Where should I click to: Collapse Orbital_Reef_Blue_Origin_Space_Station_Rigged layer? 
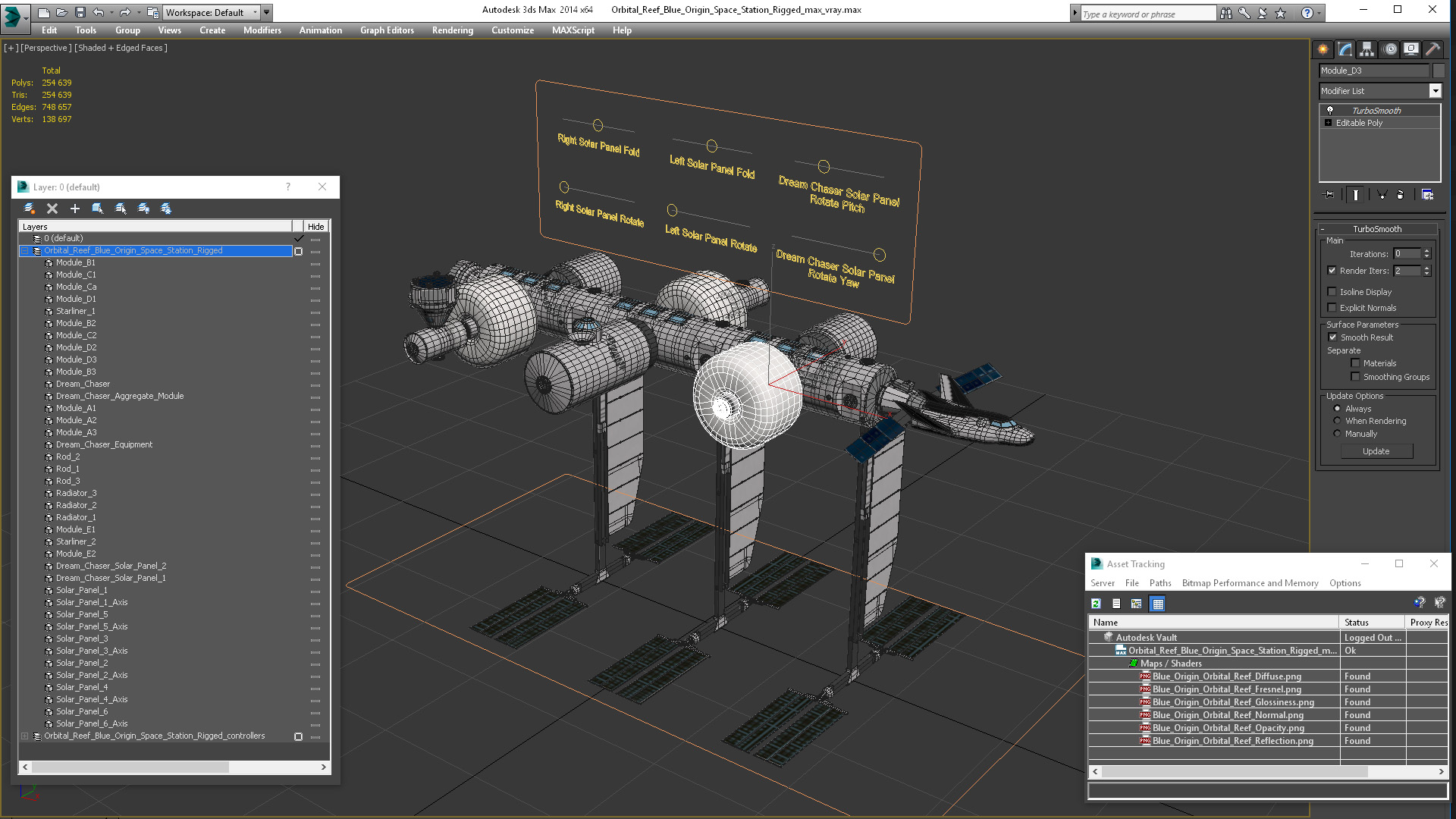pos(24,250)
